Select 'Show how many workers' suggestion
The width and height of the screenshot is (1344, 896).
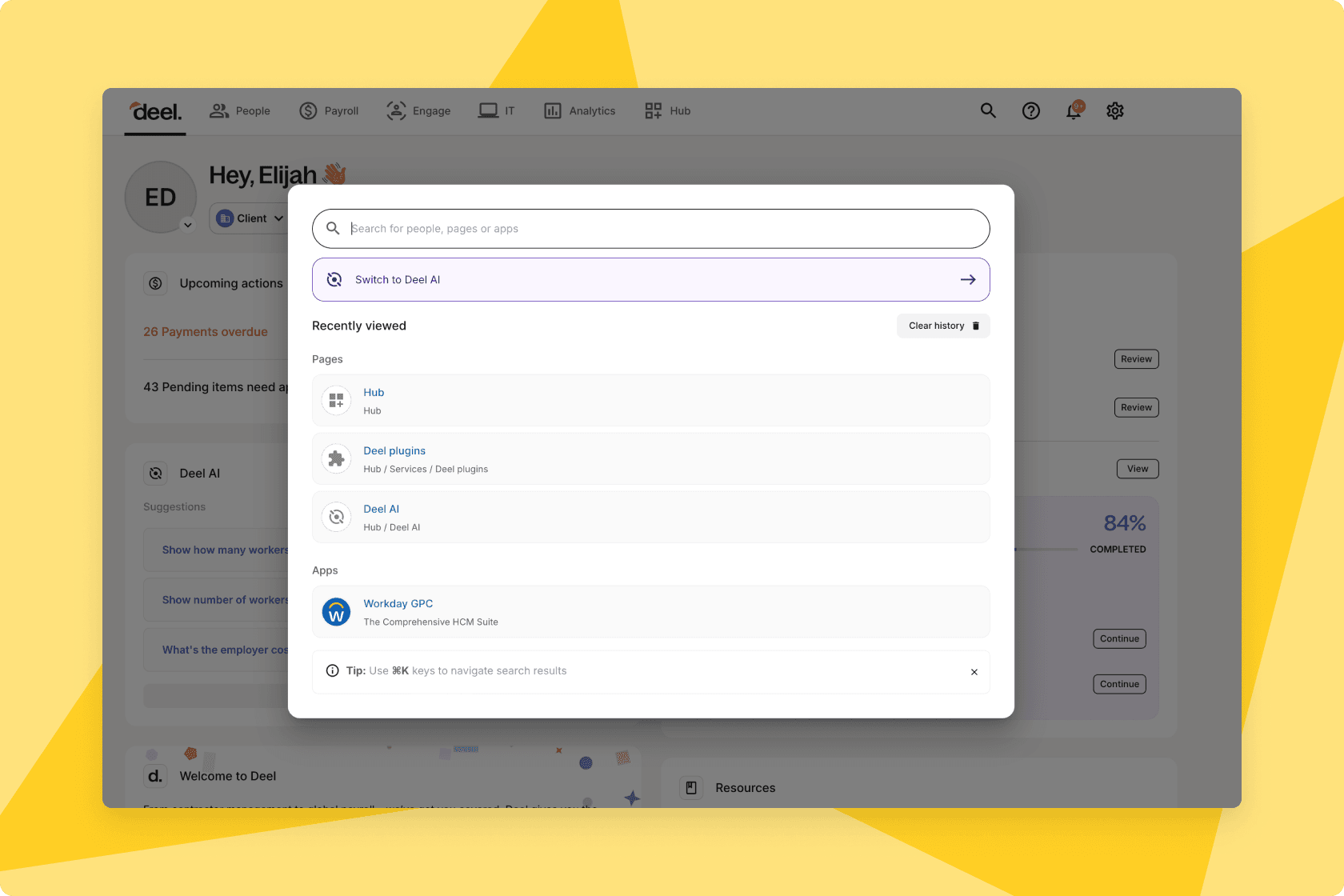(217, 550)
